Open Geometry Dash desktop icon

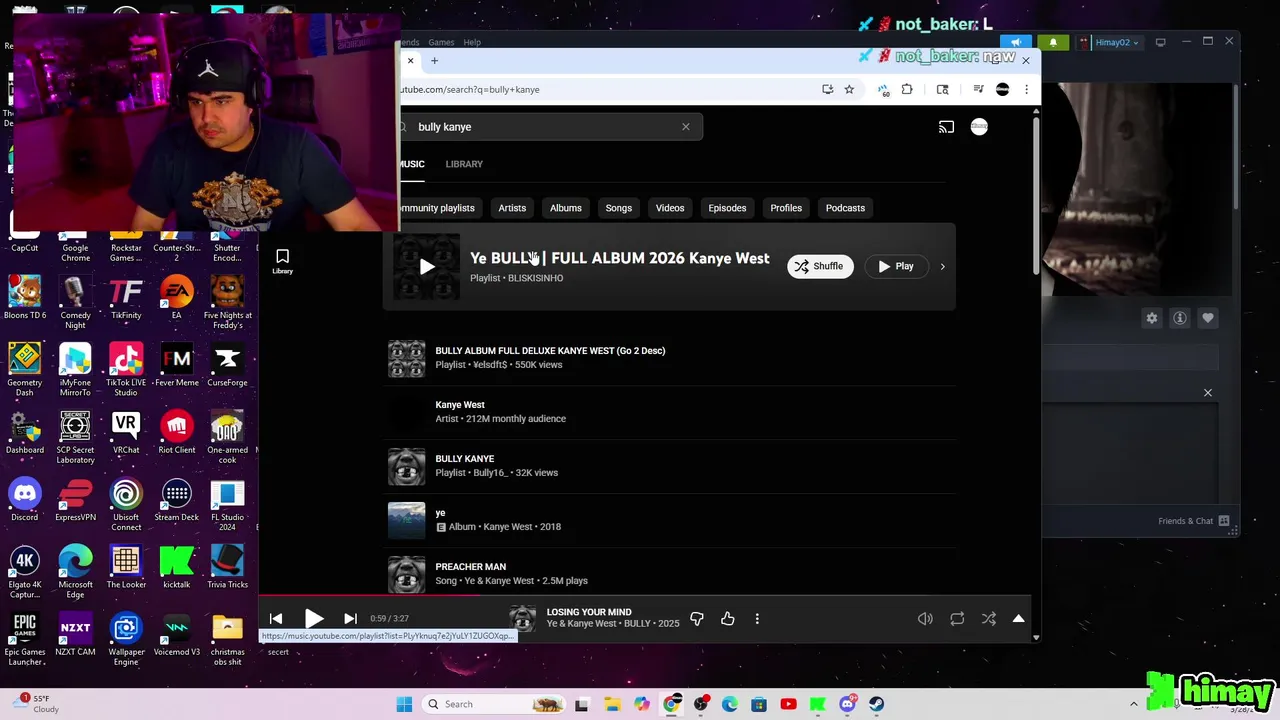point(25,369)
